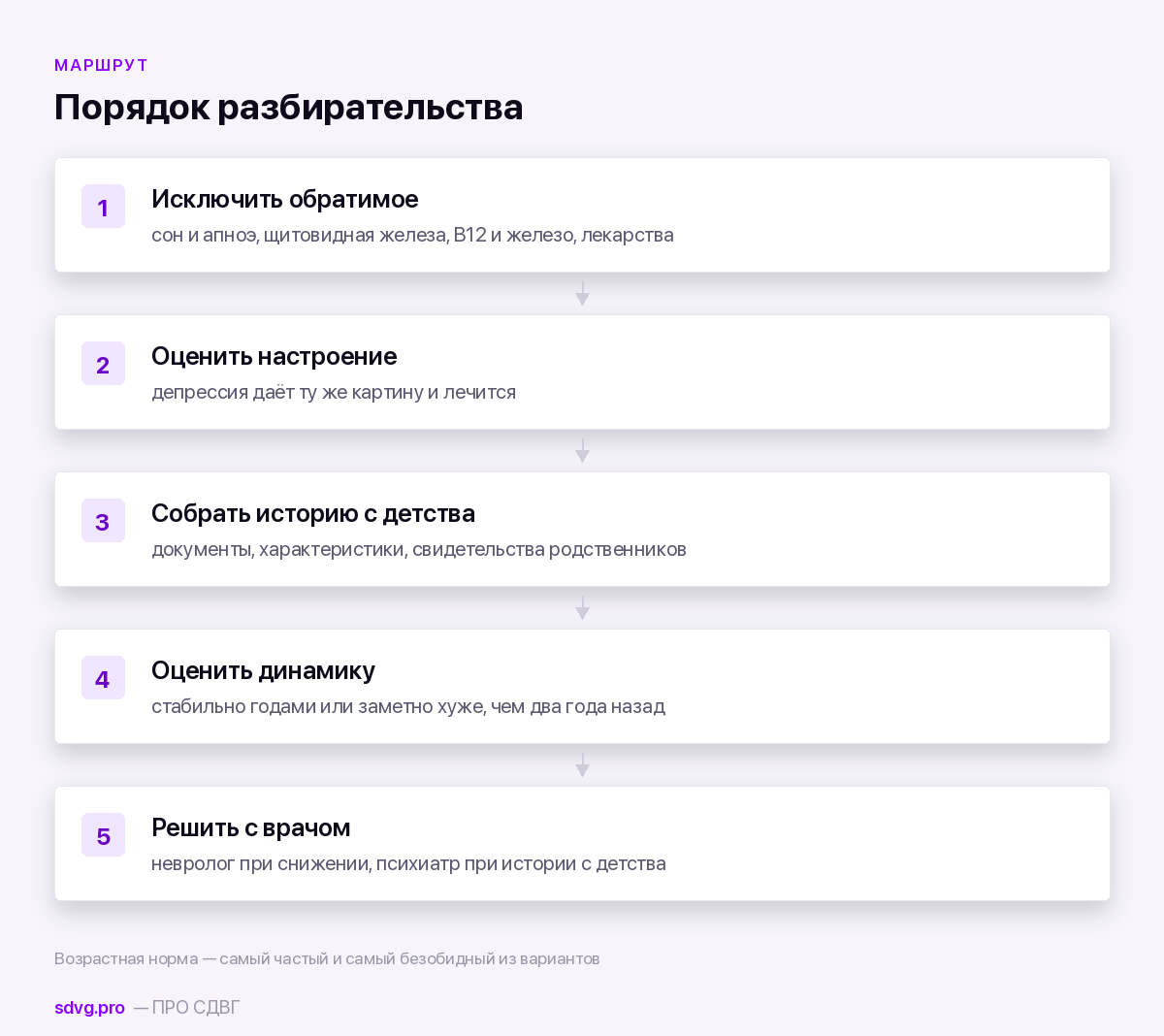
Task: Click 'документы, характеристики, свидетельства родственников'
Action: (x=419, y=550)
